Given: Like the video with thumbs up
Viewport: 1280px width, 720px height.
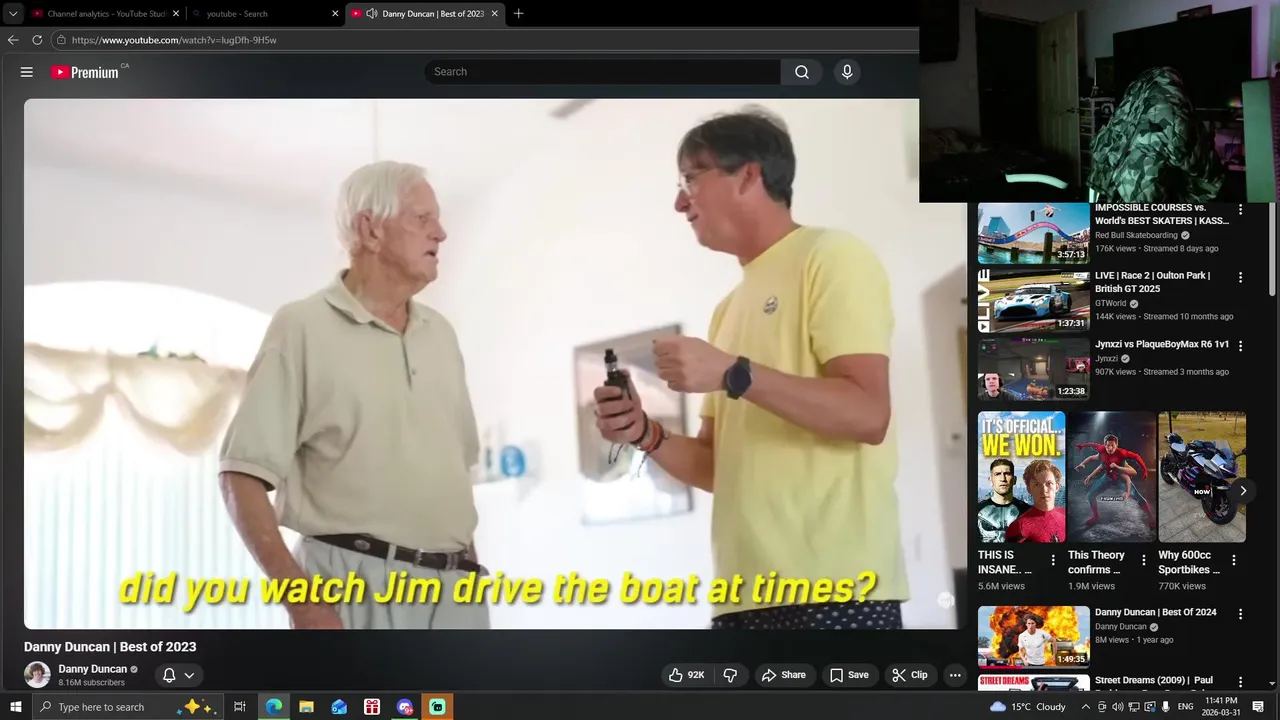Looking at the screenshot, I should (687, 675).
